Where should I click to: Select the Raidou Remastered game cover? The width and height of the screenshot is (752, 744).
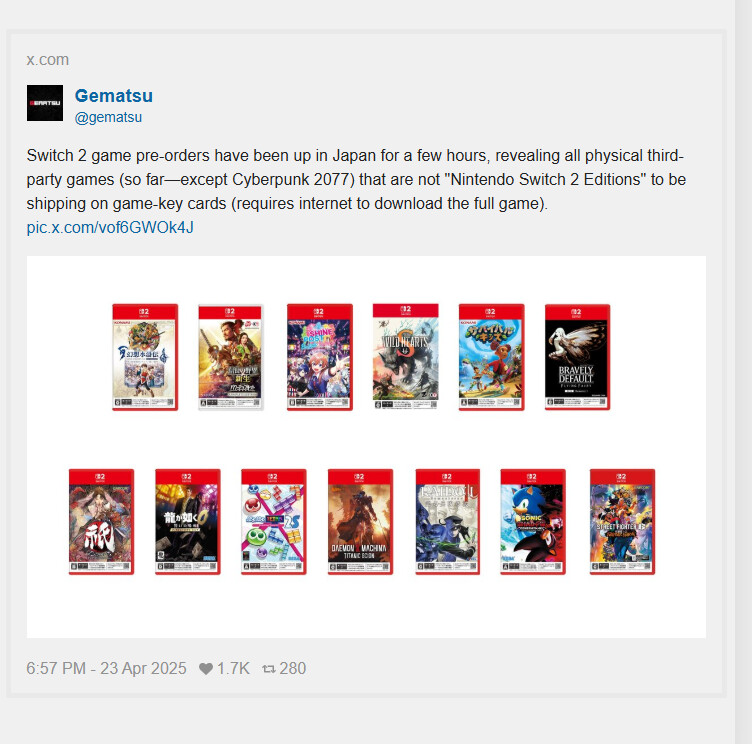pos(447,522)
